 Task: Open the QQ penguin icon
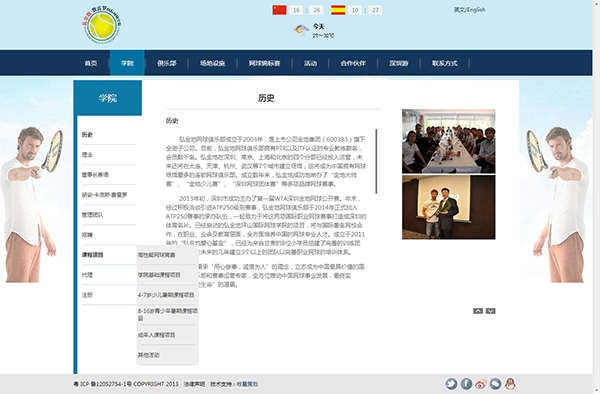click(510, 384)
